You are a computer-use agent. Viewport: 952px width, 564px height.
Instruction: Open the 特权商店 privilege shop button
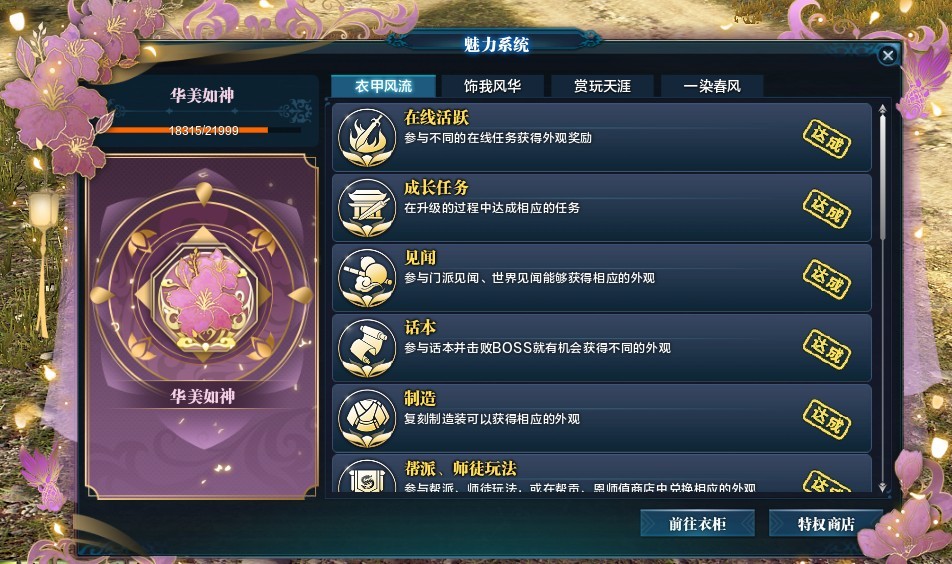tap(826, 523)
